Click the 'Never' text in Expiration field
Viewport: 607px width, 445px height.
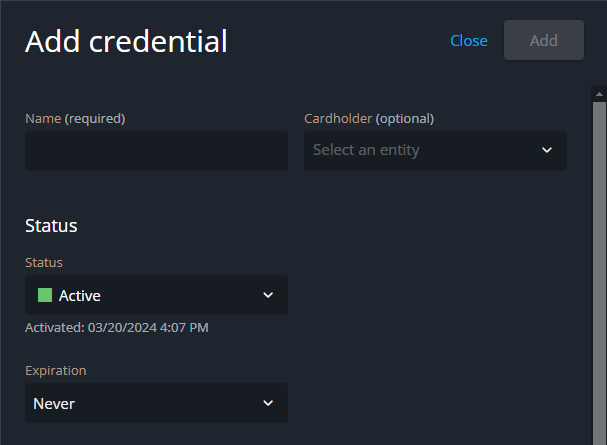(x=54, y=404)
